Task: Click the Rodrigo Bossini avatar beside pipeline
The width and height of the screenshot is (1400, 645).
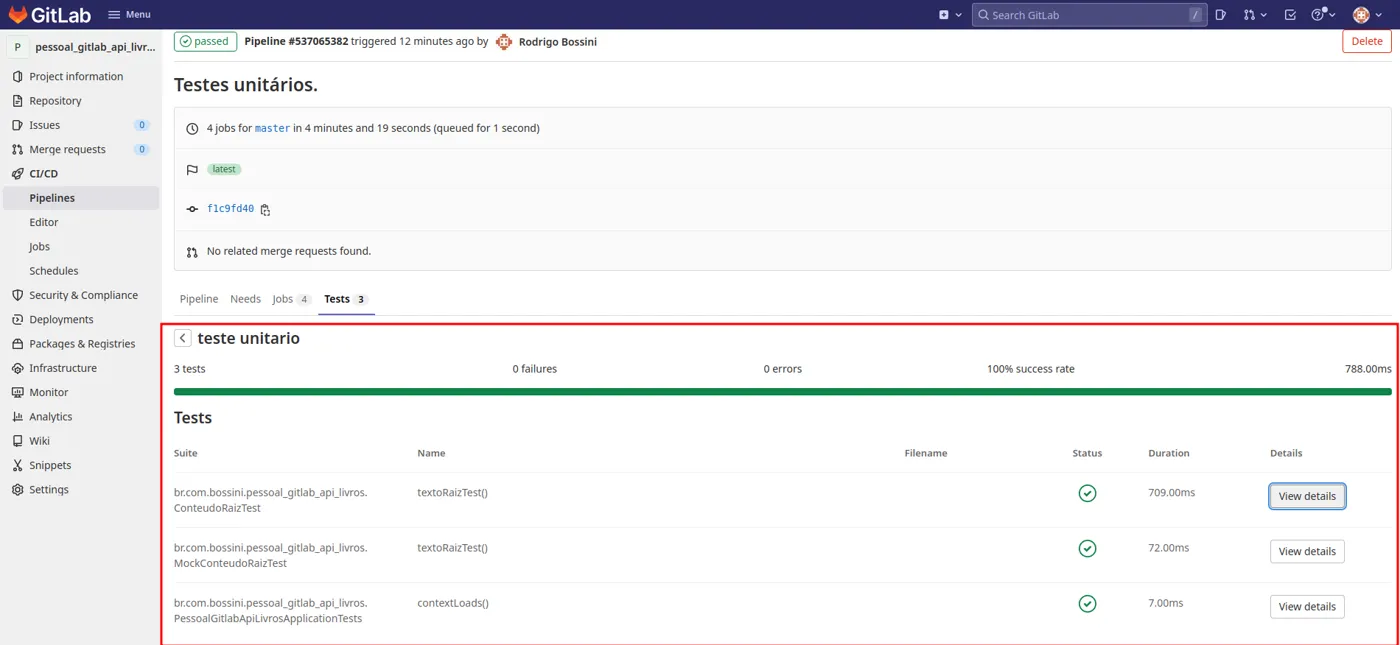Action: tap(504, 42)
